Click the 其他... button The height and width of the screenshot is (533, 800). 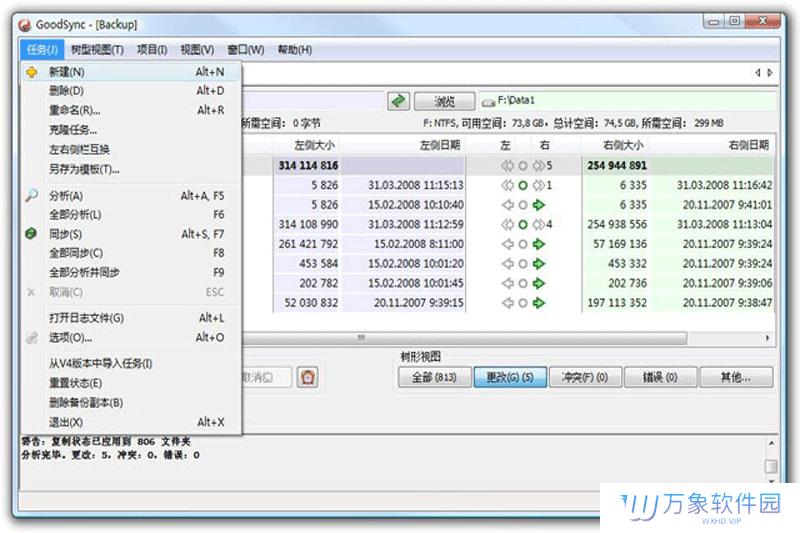pos(736,377)
